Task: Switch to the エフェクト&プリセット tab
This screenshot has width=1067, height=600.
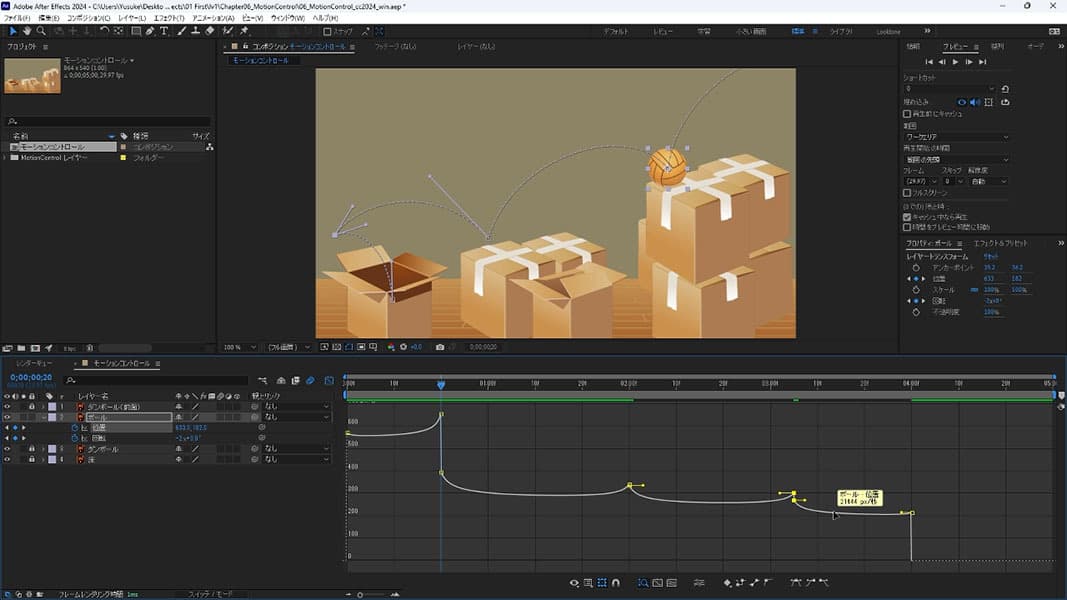Action: 1000,243
